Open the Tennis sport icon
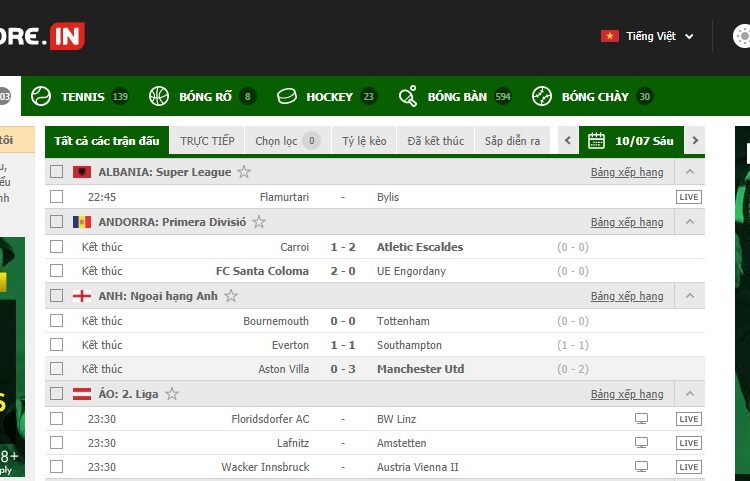This screenshot has width=750, height=481. point(41,97)
